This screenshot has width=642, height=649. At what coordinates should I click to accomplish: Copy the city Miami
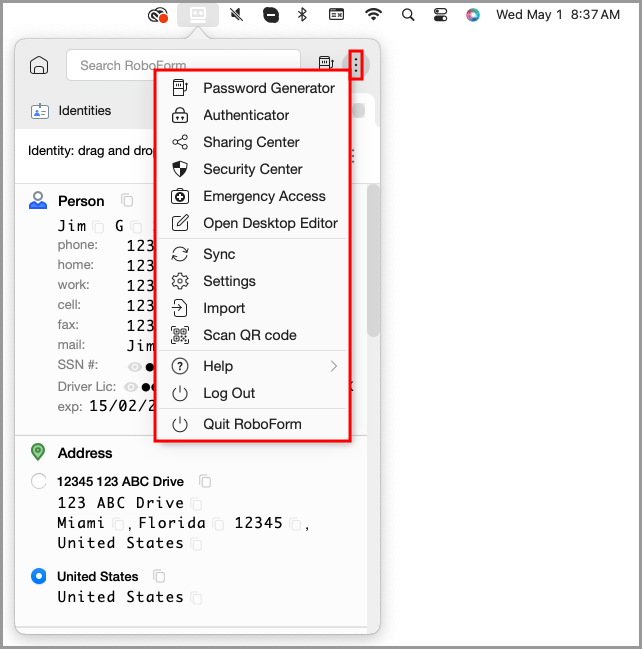coord(118,524)
